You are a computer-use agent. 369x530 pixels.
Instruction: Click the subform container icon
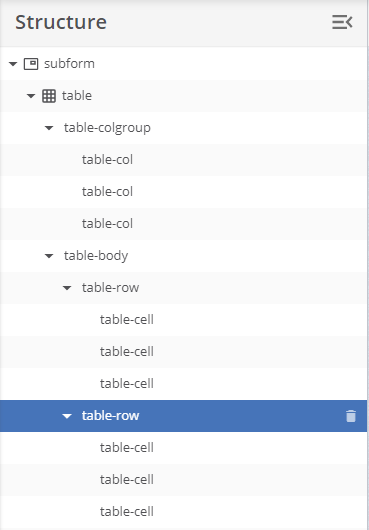[31, 64]
